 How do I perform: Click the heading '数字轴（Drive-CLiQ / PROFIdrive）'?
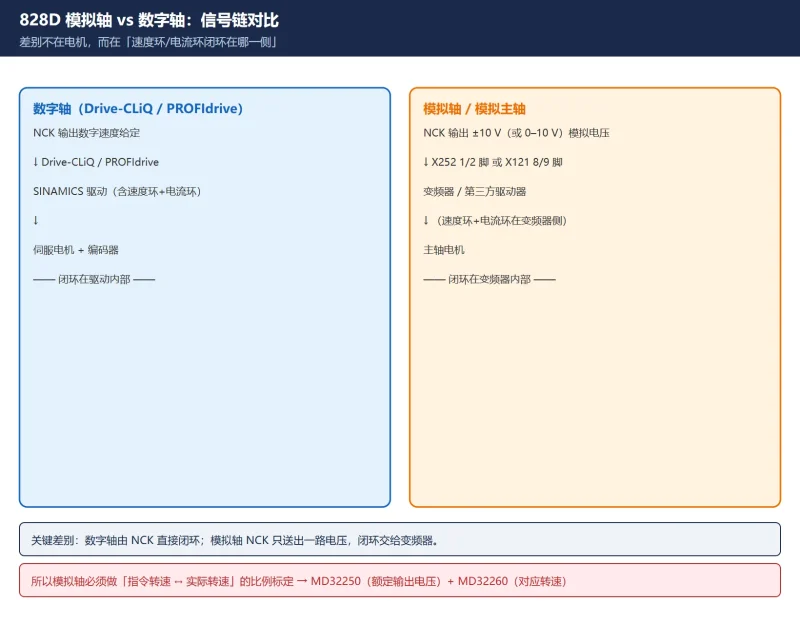138,109
